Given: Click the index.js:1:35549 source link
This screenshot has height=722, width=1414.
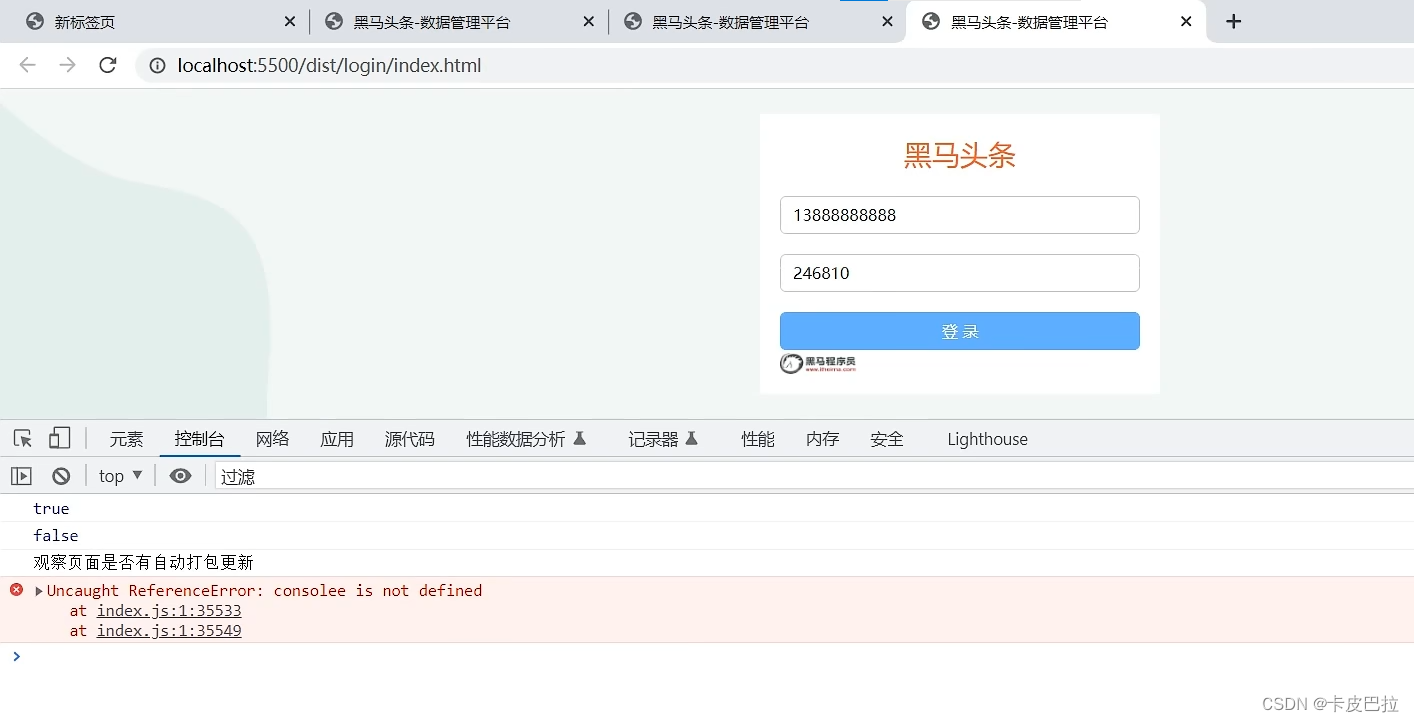Looking at the screenshot, I should coord(169,630).
